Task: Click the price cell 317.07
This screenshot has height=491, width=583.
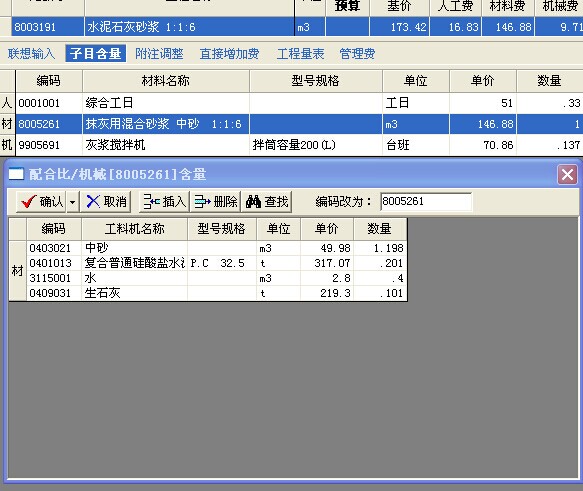Action: pyautogui.click(x=327, y=263)
